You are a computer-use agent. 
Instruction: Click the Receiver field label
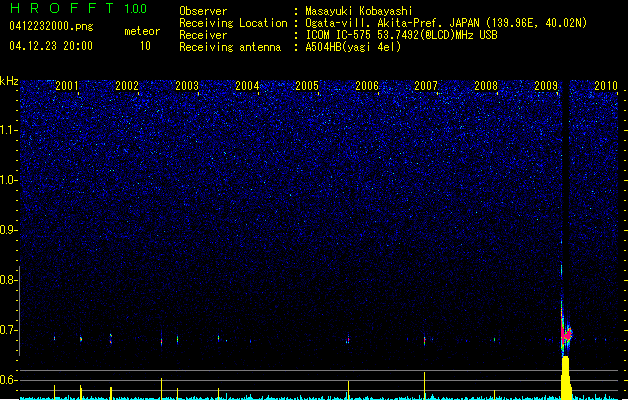tap(203, 35)
